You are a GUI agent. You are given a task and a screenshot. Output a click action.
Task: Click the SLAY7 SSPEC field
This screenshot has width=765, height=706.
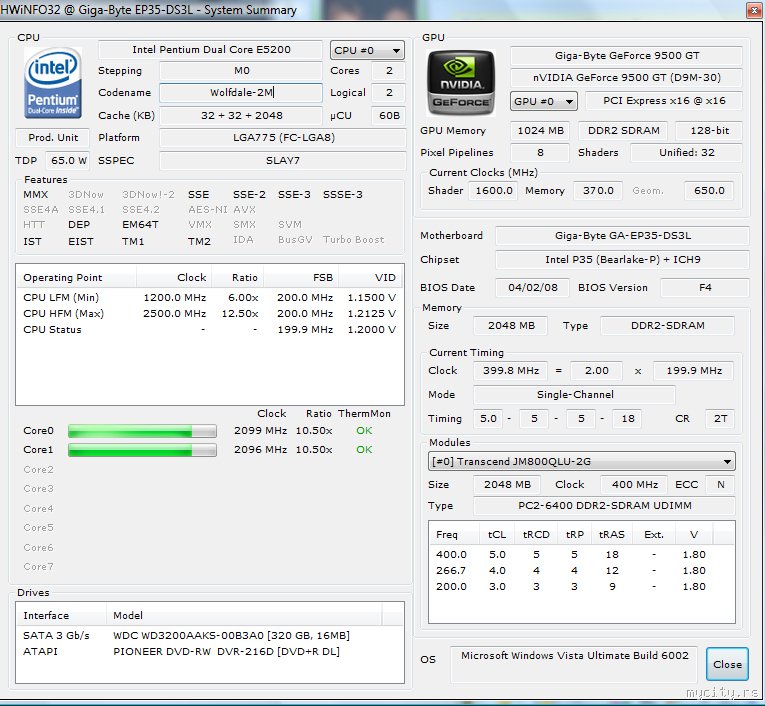tap(282, 161)
